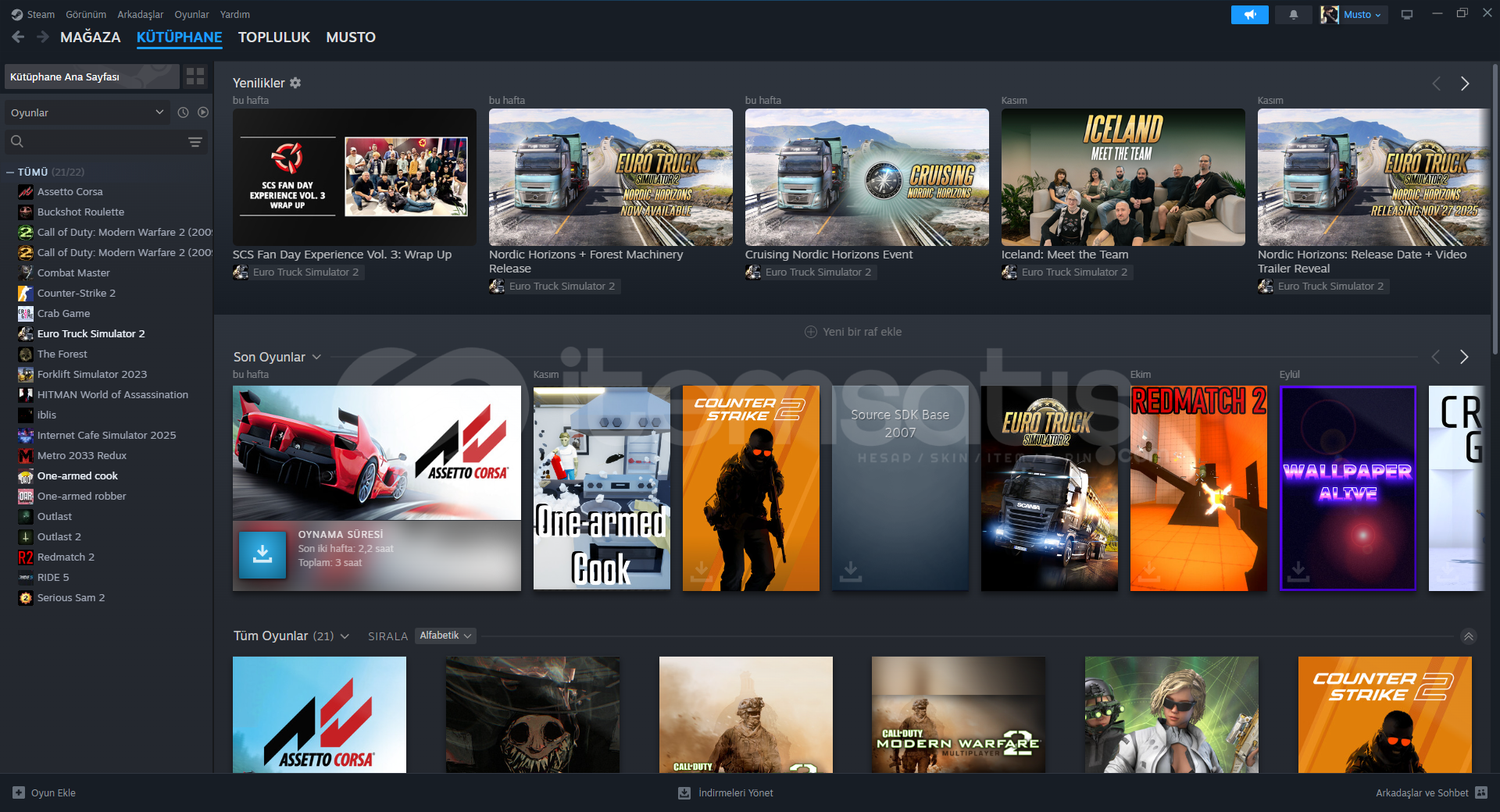
Task: Select Forklift Simulator 2023 in sidebar
Action: pos(92,374)
